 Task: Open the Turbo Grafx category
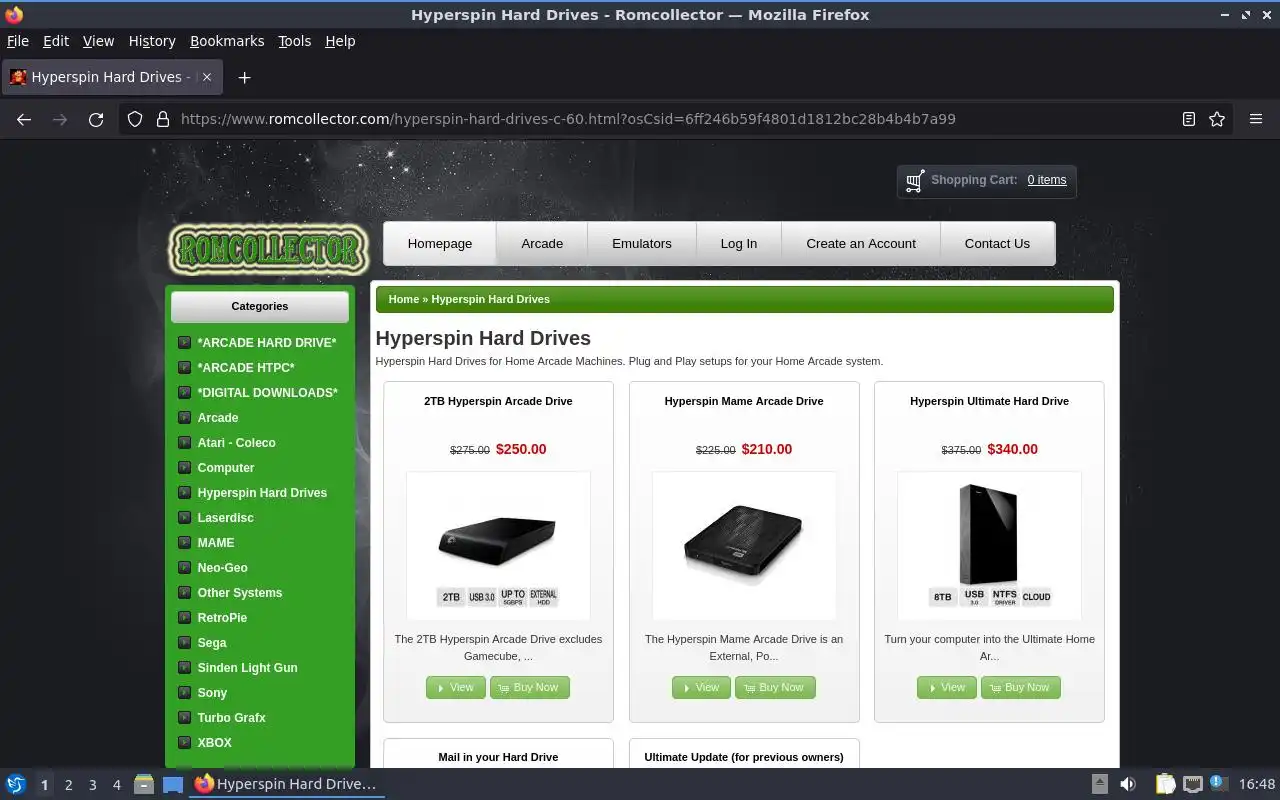point(231,717)
